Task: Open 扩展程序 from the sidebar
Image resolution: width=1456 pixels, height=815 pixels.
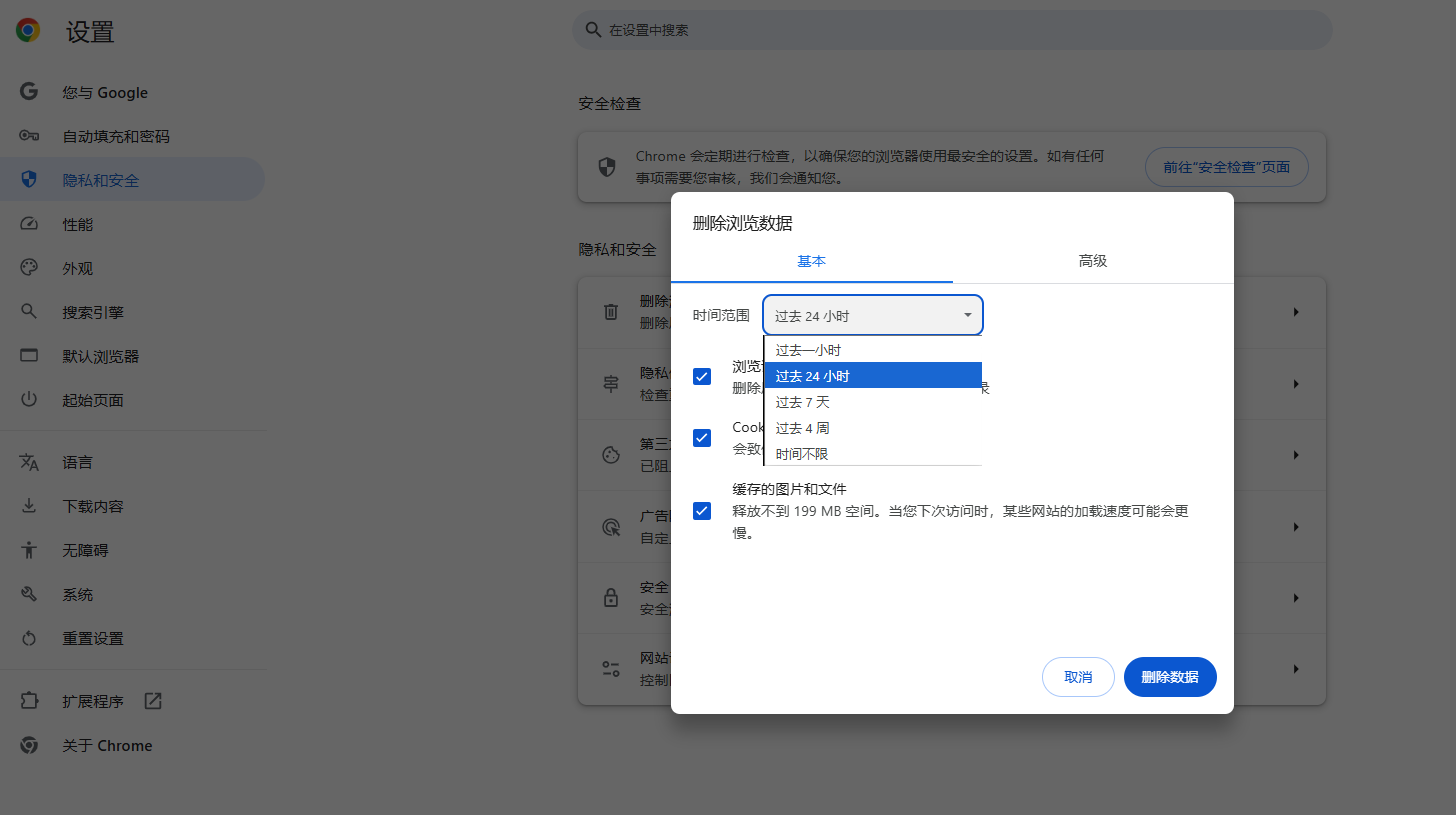Action: pos(132,701)
